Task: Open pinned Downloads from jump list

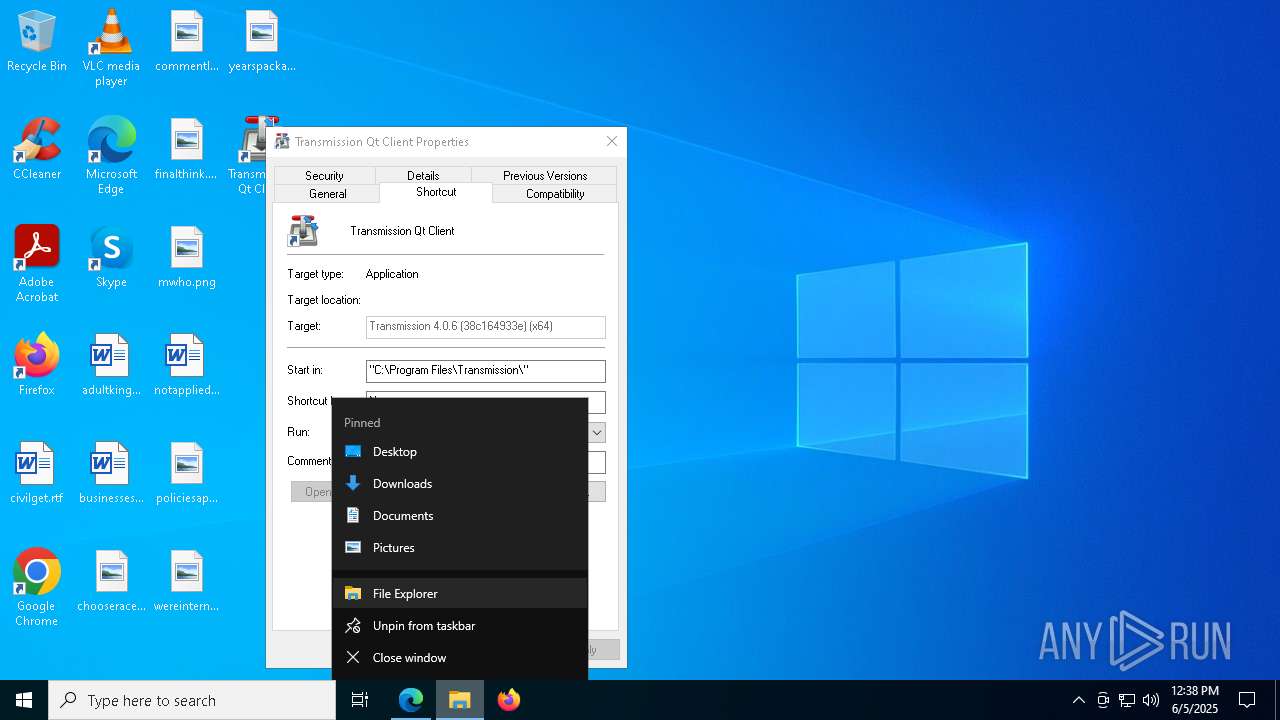Action: click(x=460, y=484)
